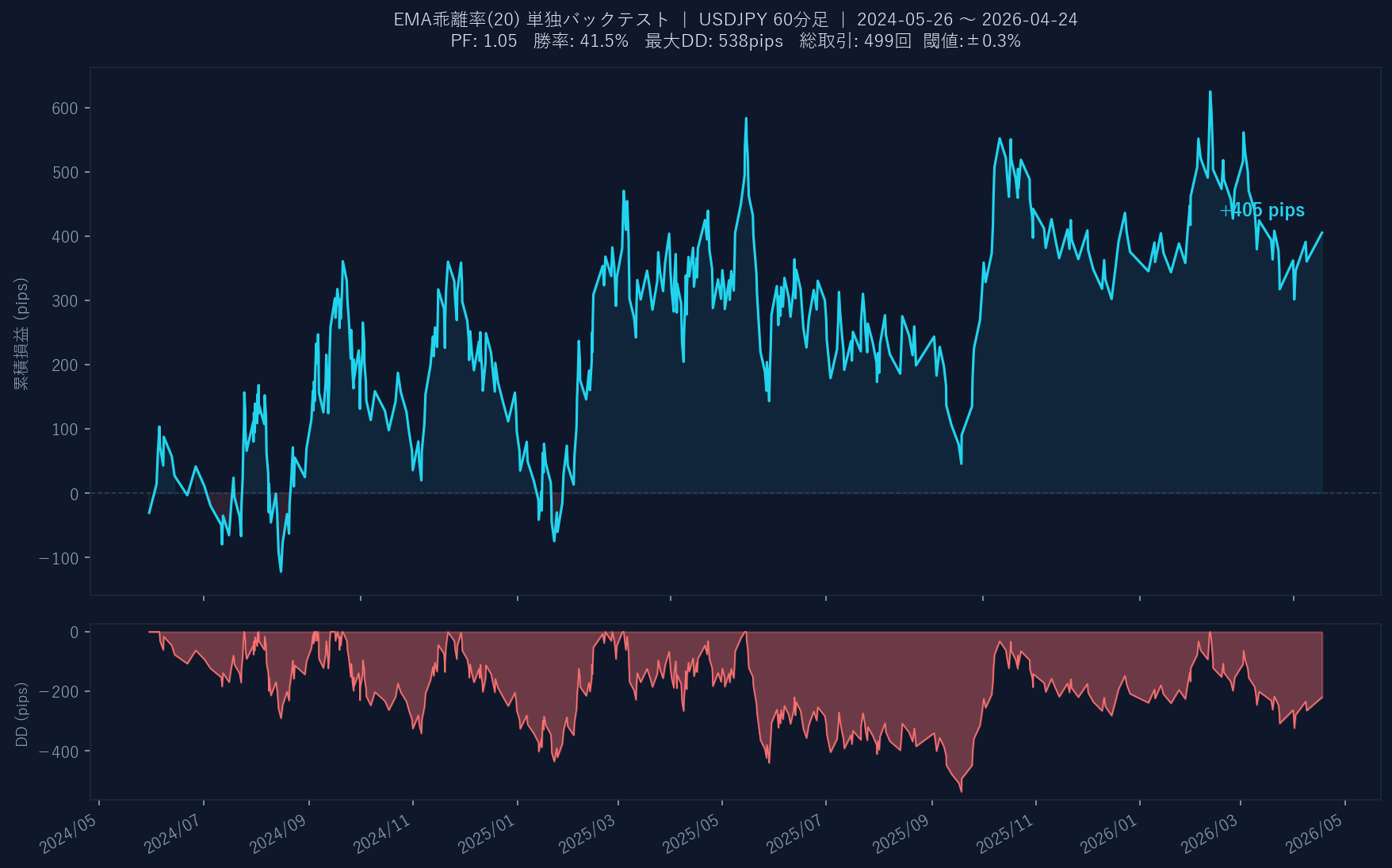
Task: Click the 累積損益 (pips) y-axis label
Action: [x=21, y=333]
